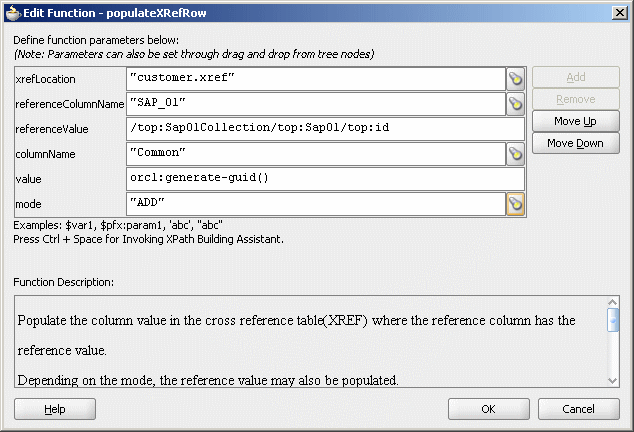Open lookup dialog for columnName field
The width and height of the screenshot is (634, 432).
pyautogui.click(x=516, y=154)
